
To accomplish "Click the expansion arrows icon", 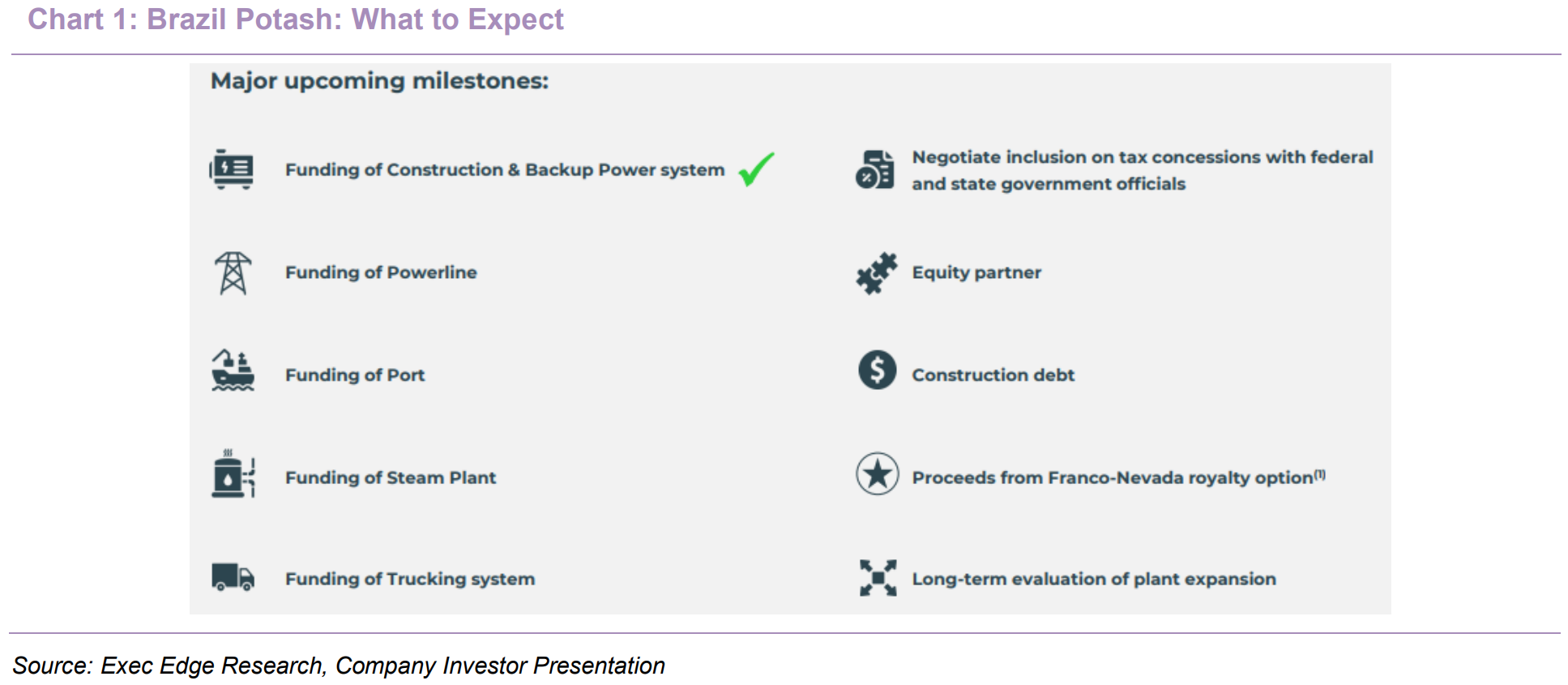I will coord(878,578).
